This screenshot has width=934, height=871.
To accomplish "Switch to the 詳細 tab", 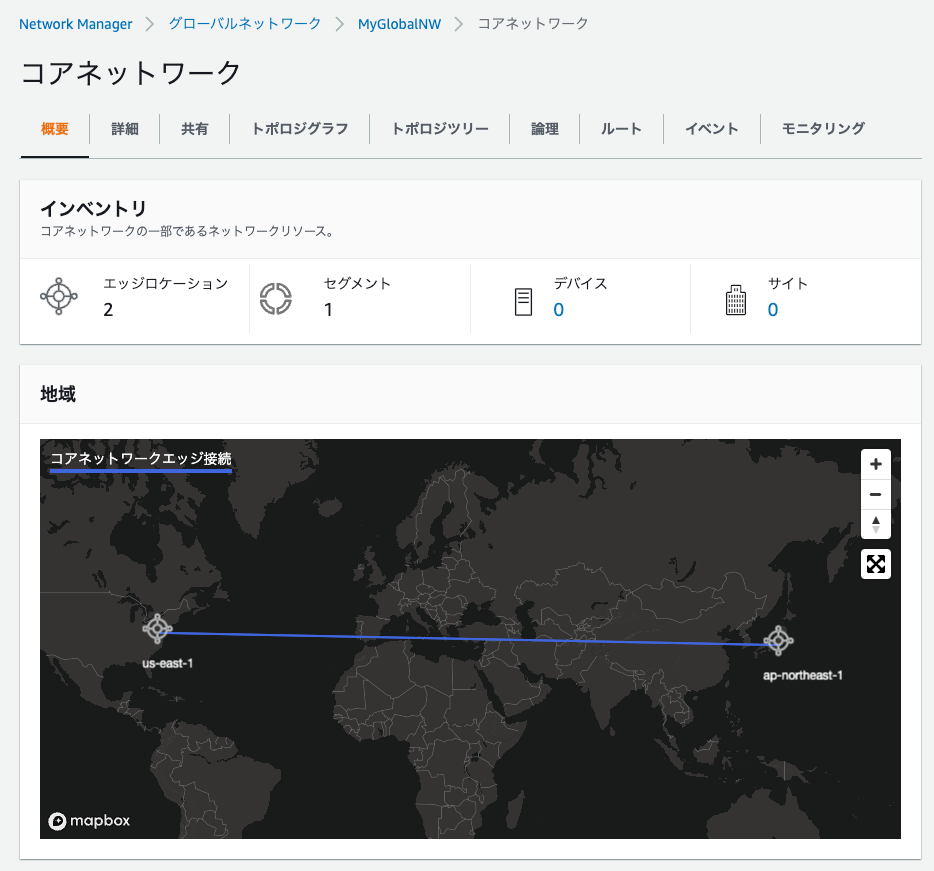I will coord(125,129).
